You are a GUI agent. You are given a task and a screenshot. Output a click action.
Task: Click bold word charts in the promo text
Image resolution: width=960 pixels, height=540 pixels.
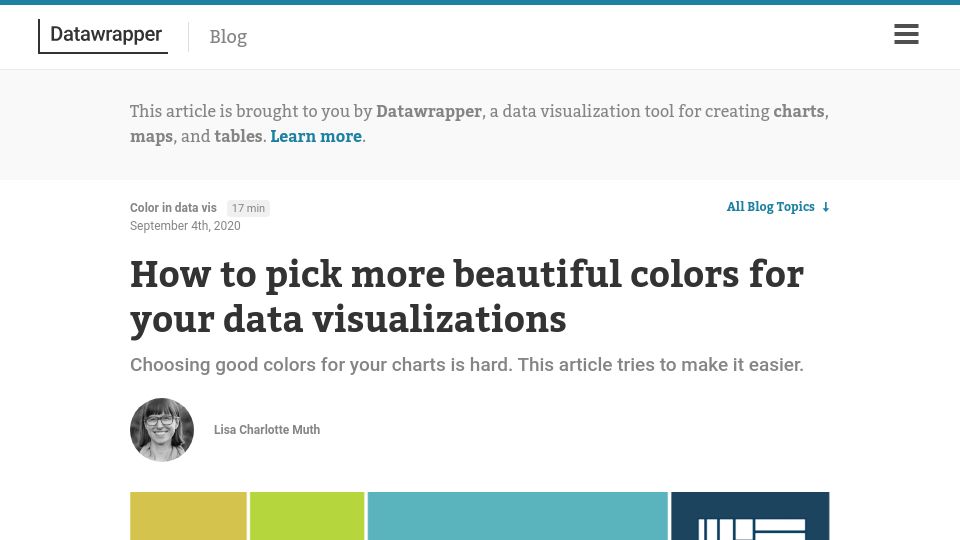[799, 111]
